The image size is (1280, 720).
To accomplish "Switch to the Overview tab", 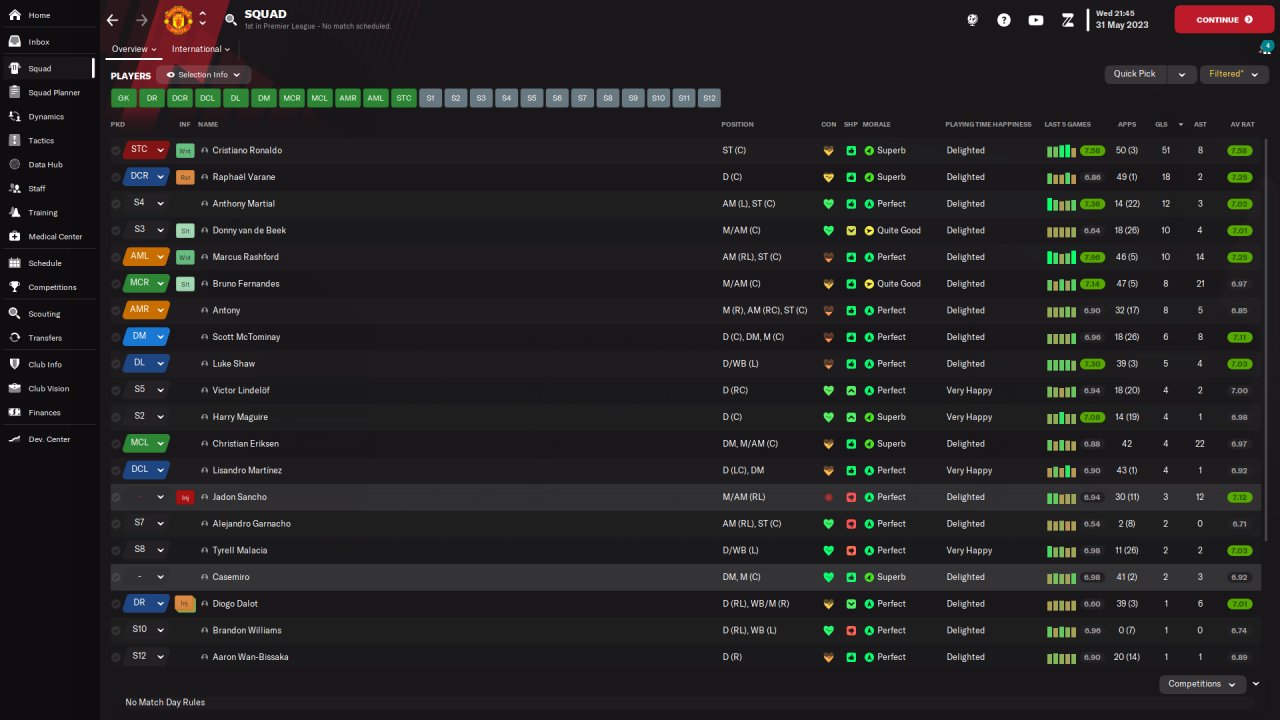I will (134, 49).
